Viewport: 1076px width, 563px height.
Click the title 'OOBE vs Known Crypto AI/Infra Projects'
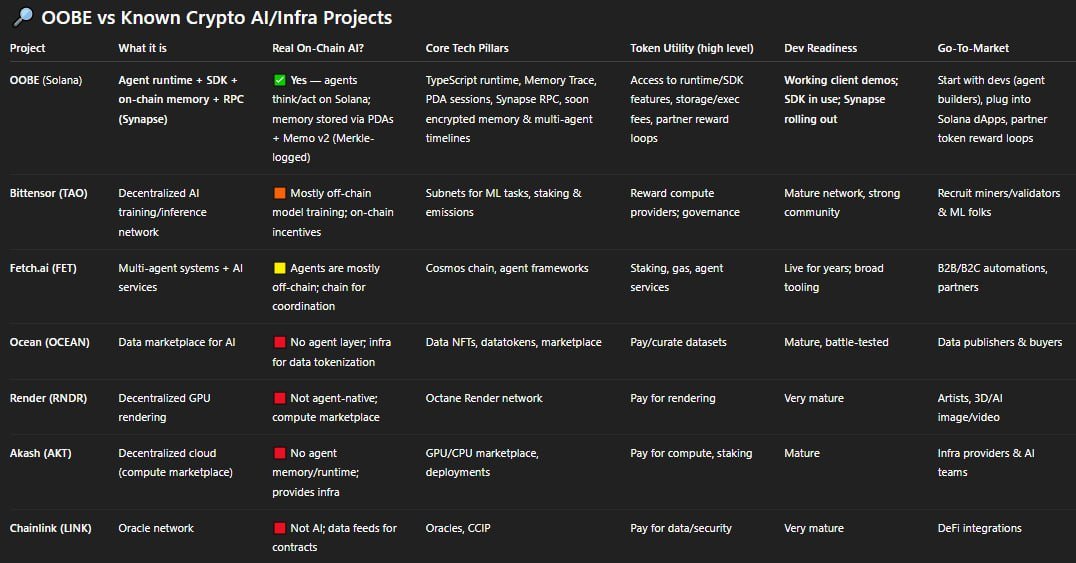click(x=216, y=18)
